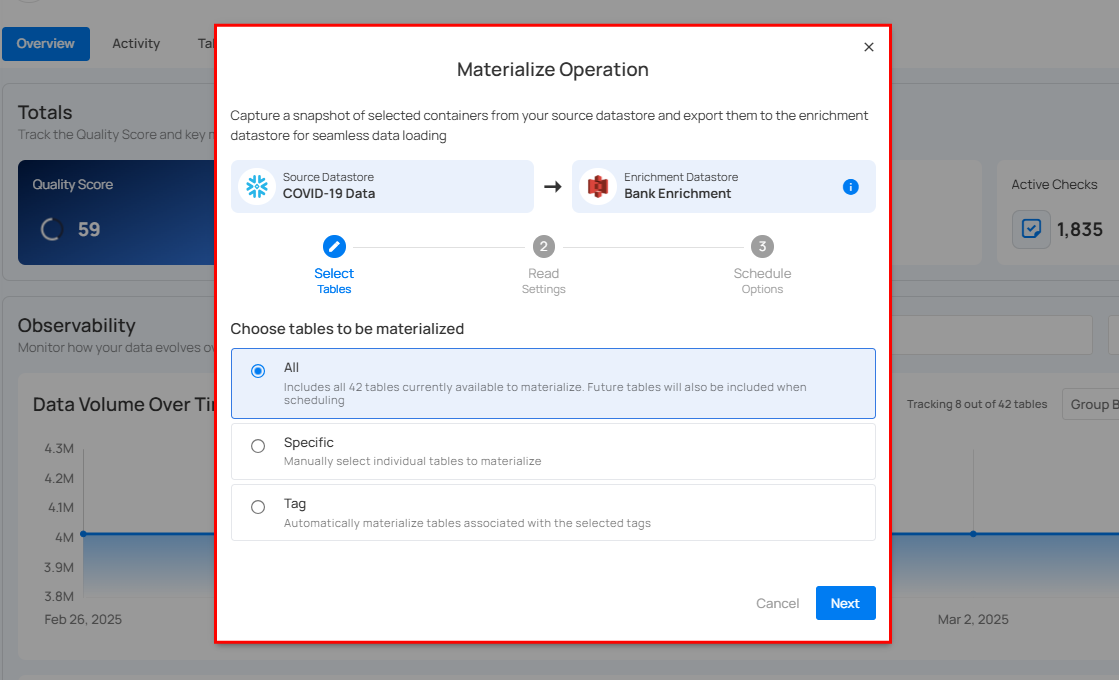Image resolution: width=1119 pixels, height=680 pixels.
Task: Click the Feb 26 chart data point
Action: coord(83,534)
